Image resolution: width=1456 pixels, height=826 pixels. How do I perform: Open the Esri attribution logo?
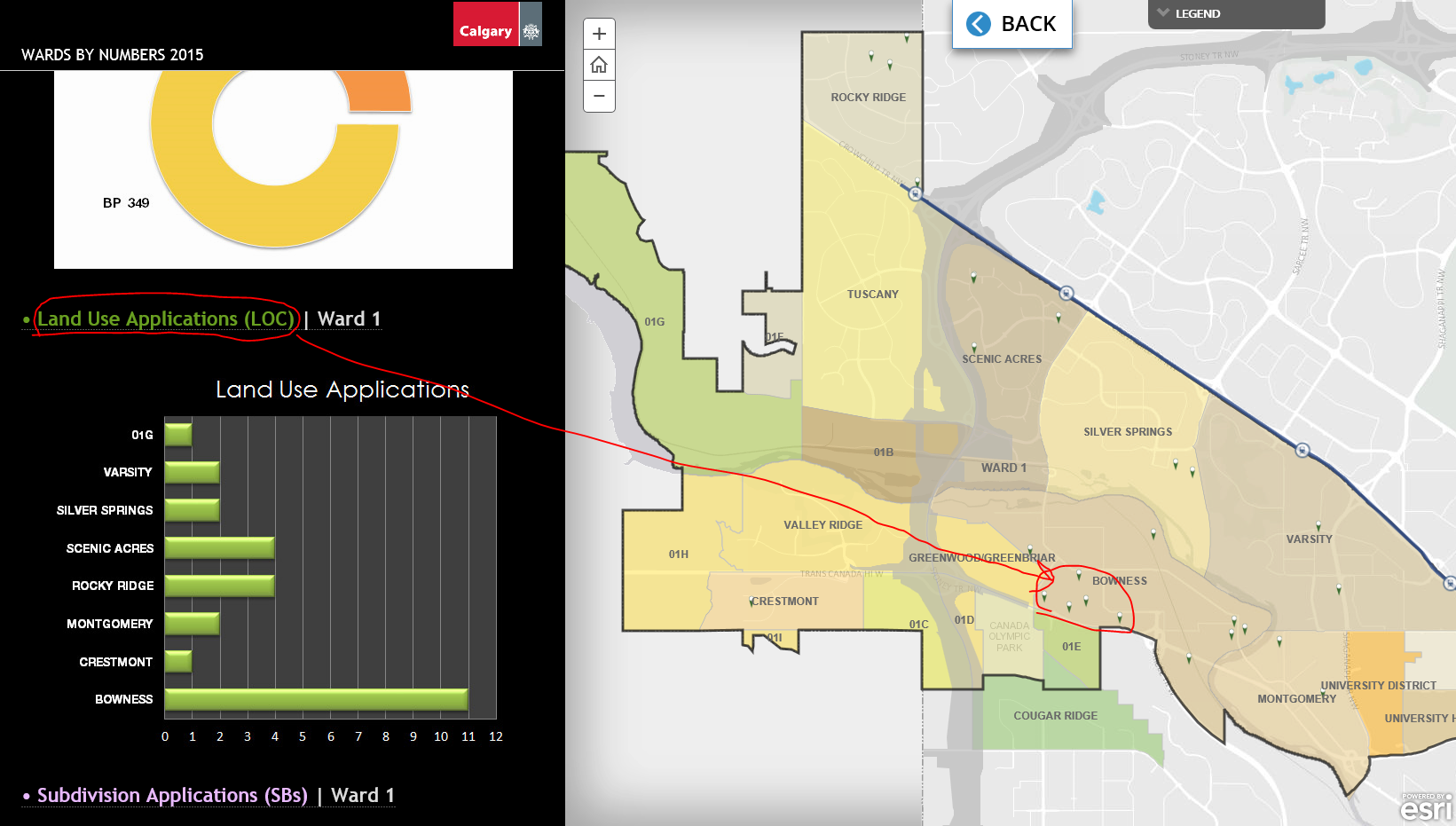(1426, 806)
